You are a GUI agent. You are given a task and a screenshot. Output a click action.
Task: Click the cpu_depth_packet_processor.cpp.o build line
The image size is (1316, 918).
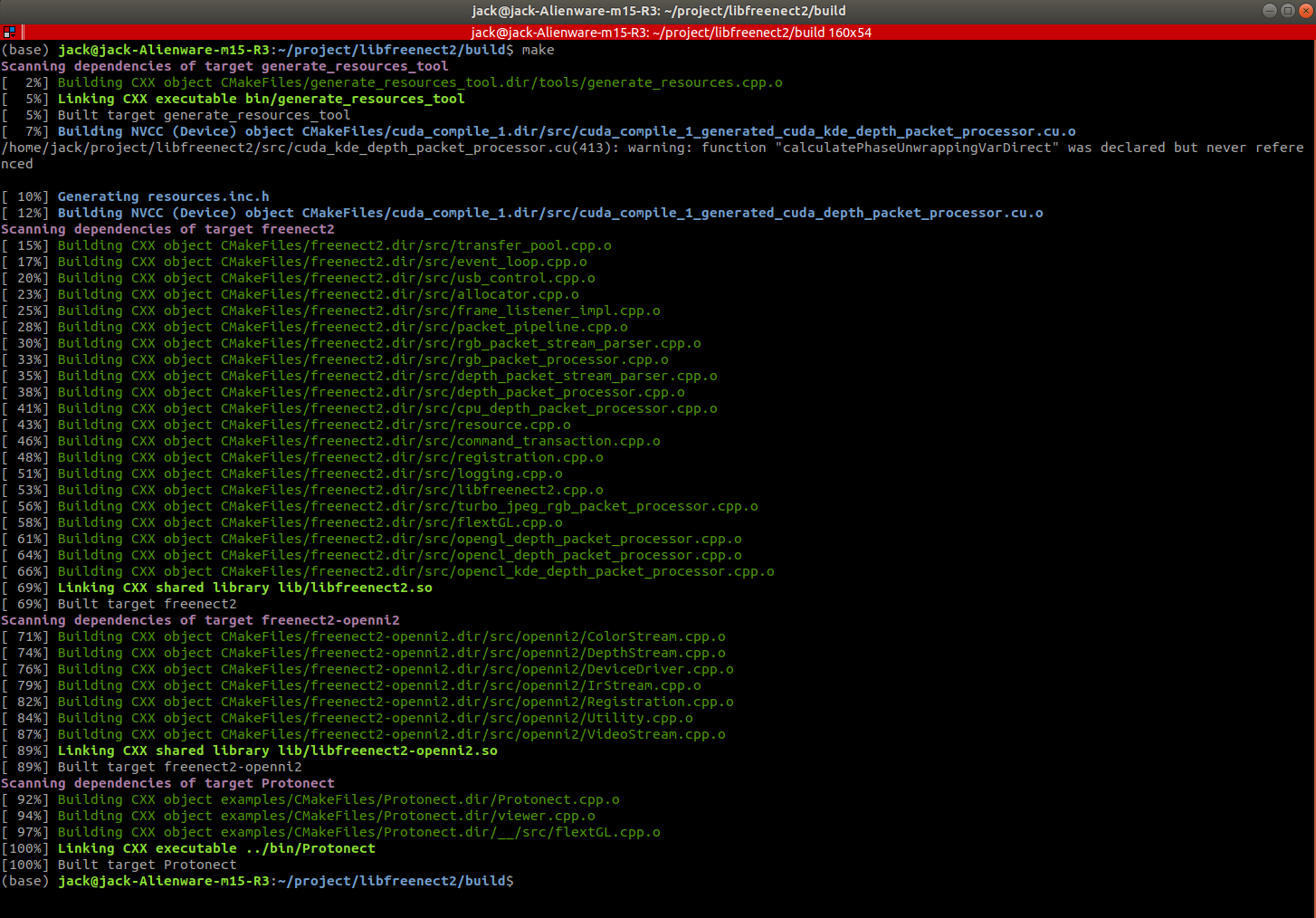[359, 408]
